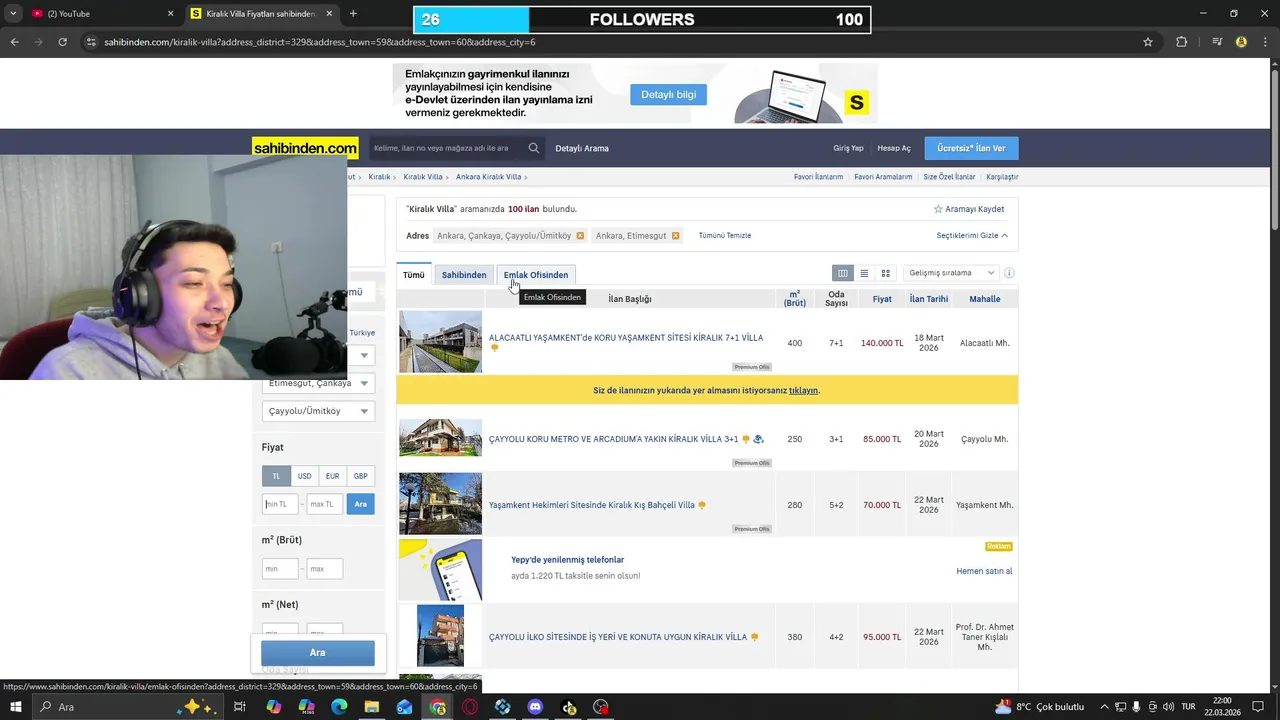This screenshot has height=720, width=1280.
Task: Click the large Ara search button in sidebar
Action: (x=317, y=653)
